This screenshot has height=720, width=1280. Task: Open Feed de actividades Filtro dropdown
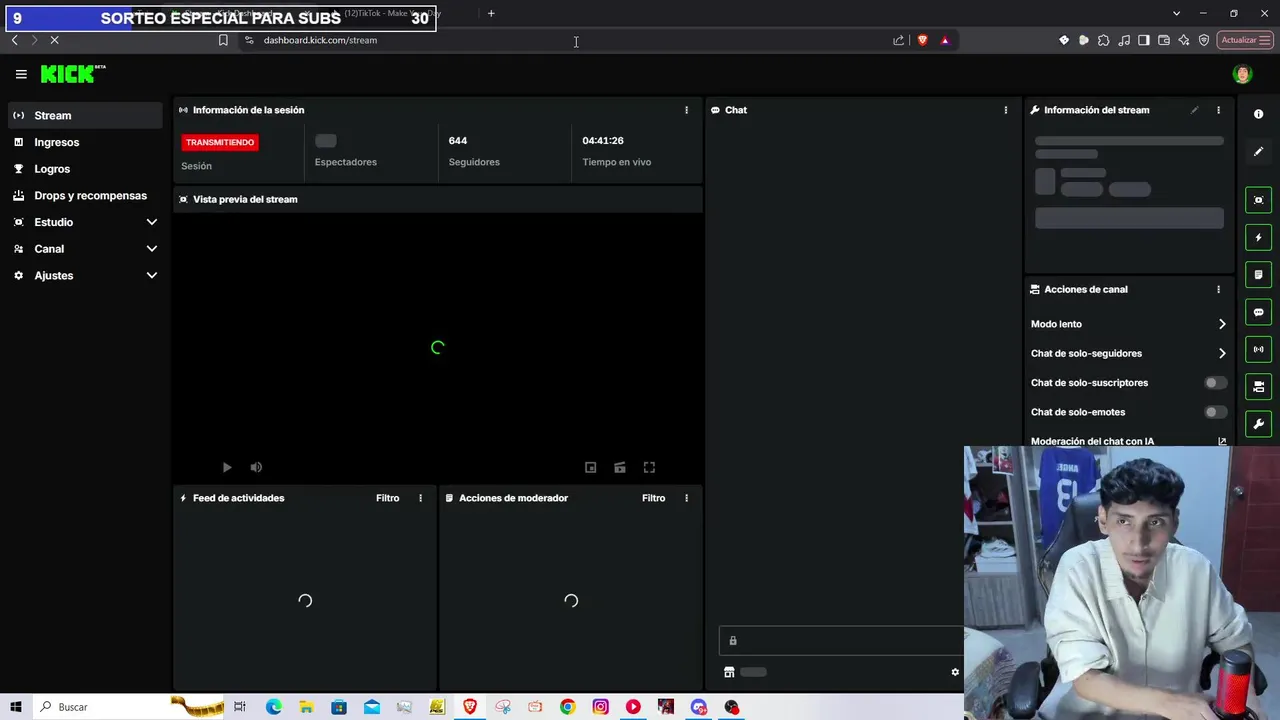click(x=387, y=498)
